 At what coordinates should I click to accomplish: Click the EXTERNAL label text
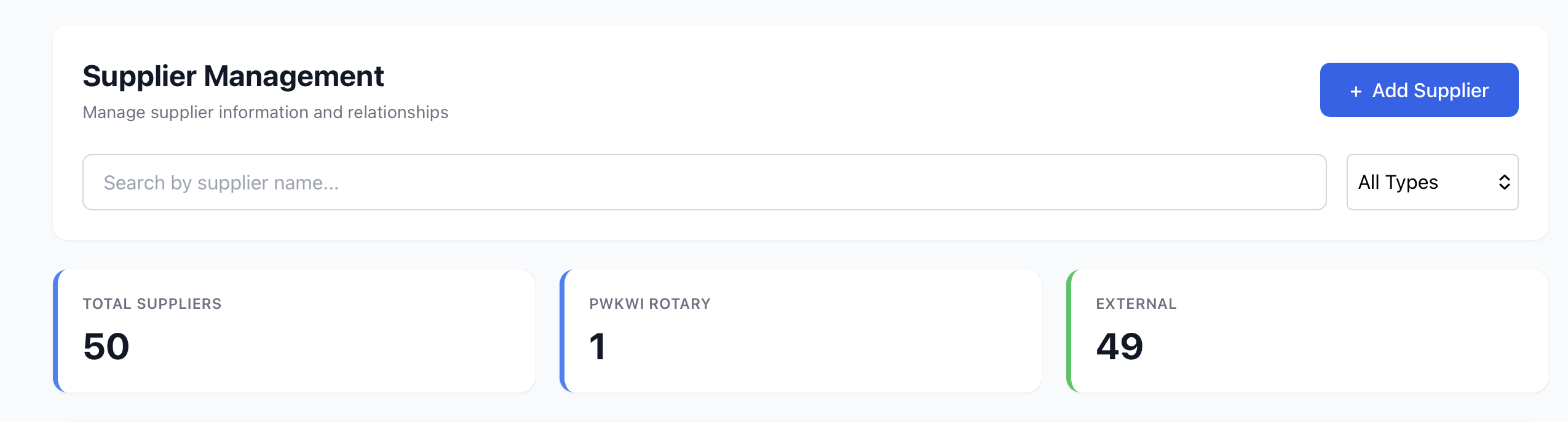[x=1136, y=304]
